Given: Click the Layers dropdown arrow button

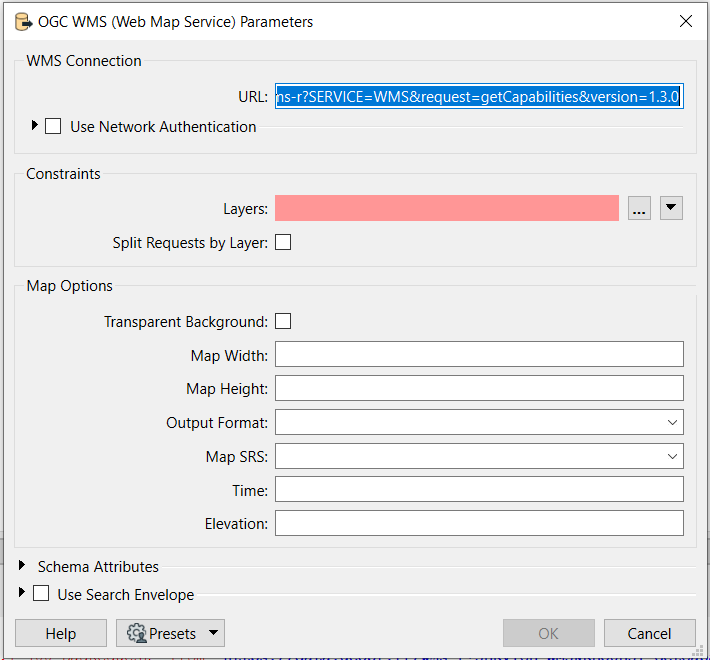Looking at the screenshot, I should click(671, 208).
